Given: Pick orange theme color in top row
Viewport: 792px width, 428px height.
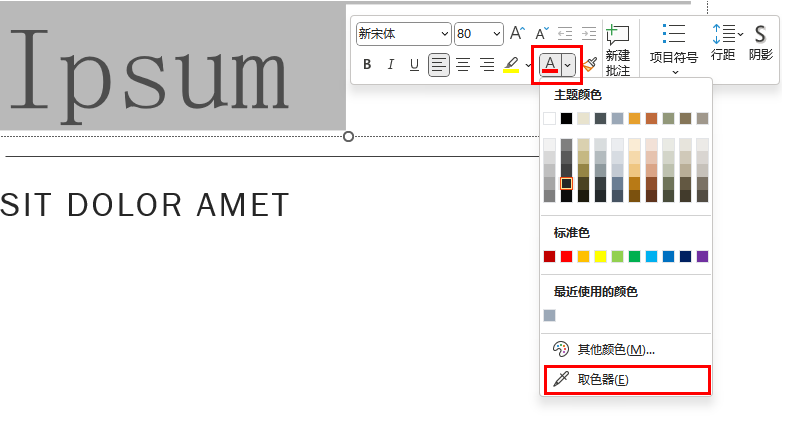Looking at the screenshot, I should coord(634,118).
